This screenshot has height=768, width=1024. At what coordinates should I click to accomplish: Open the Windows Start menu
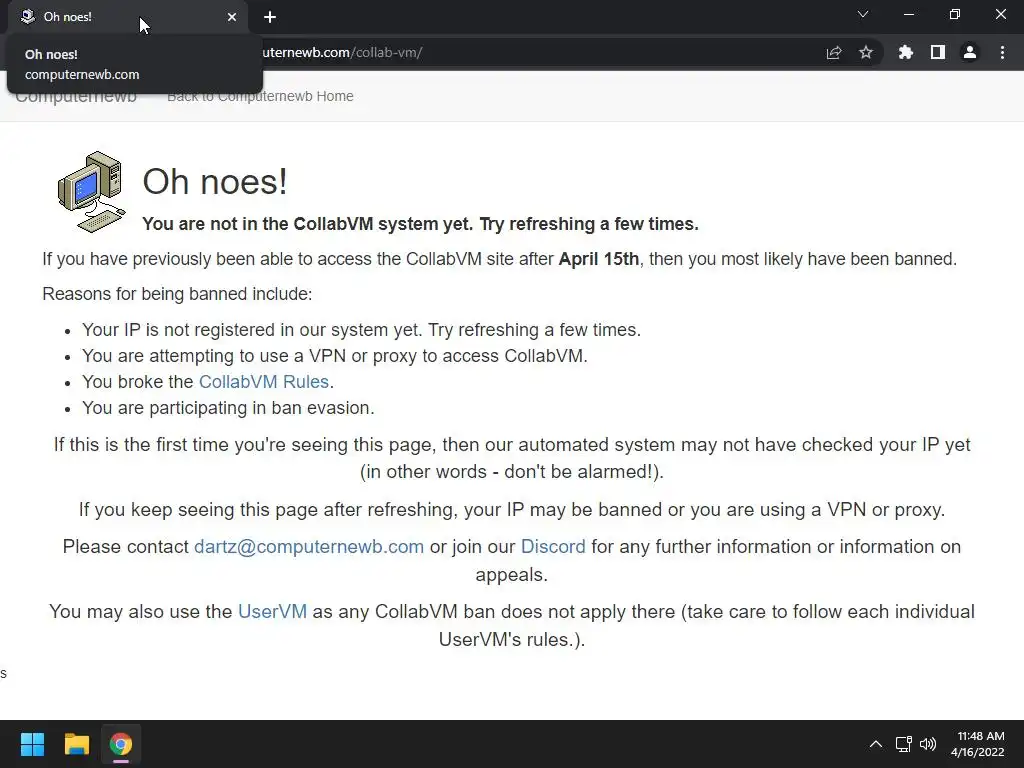(x=32, y=744)
